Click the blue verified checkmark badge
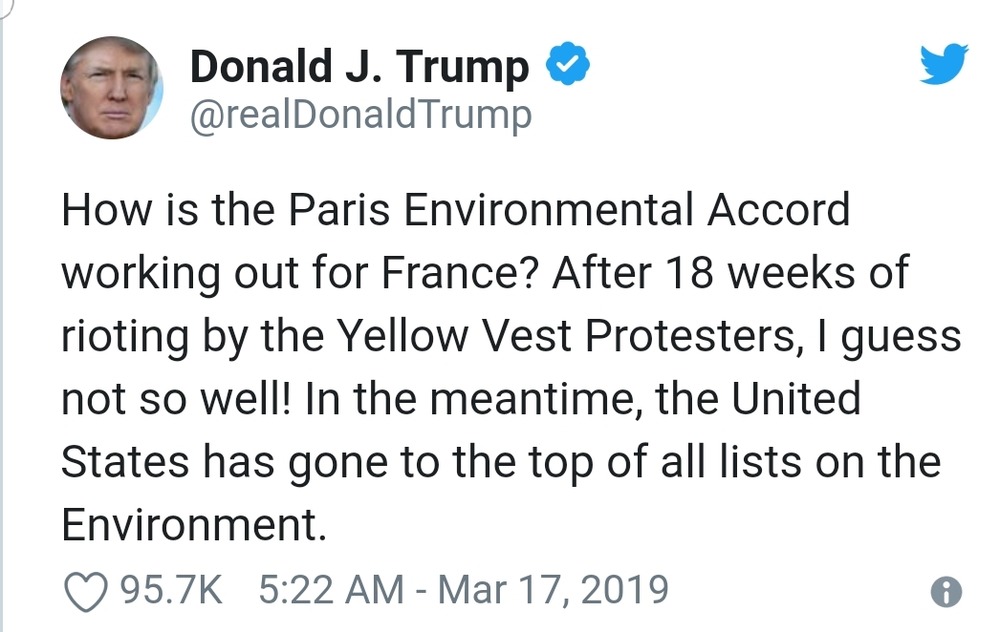 pyautogui.click(x=568, y=66)
